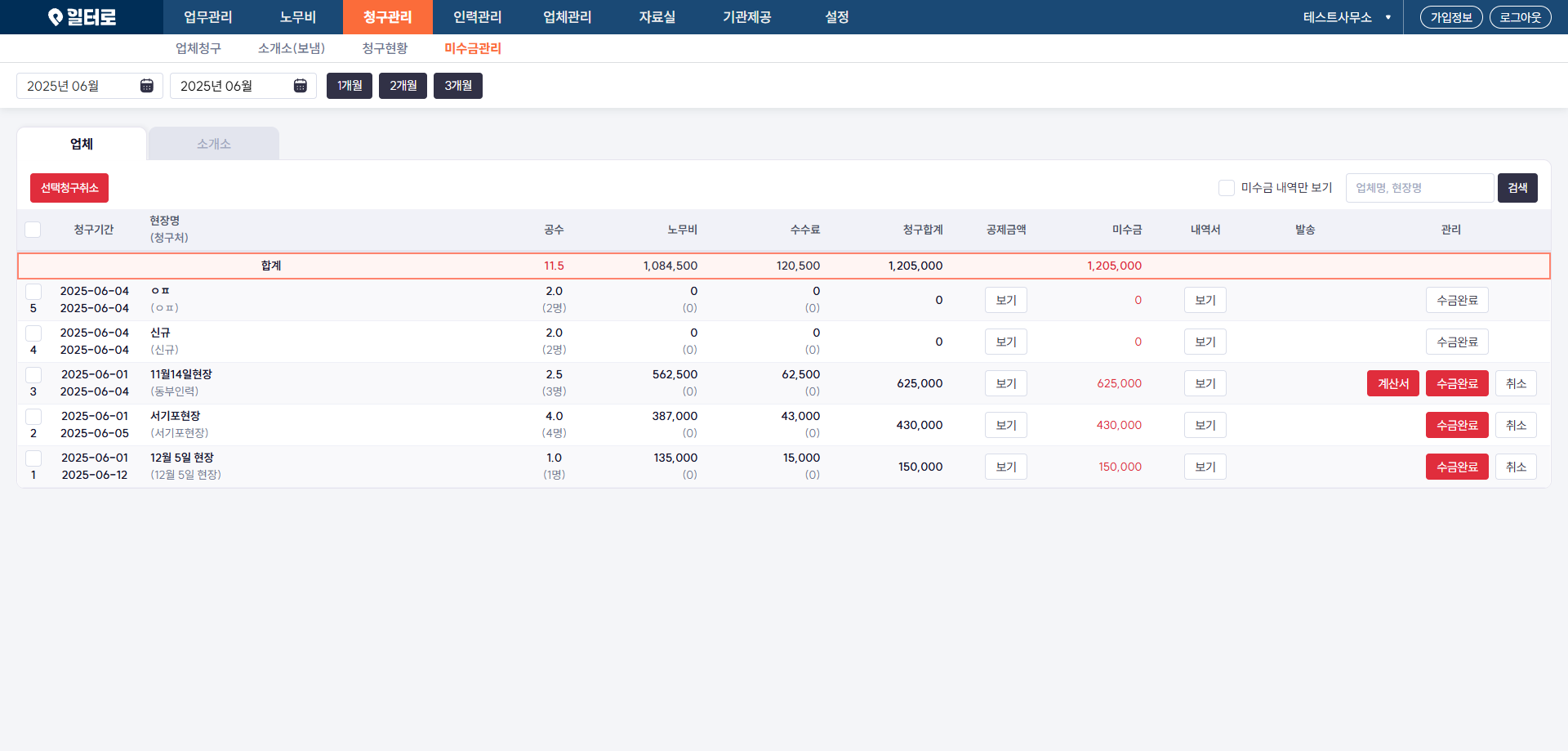Mark 12월 5일 현장 as 수금완료
This screenshot has height=751, width=1568.
(x=1456, y=467)
